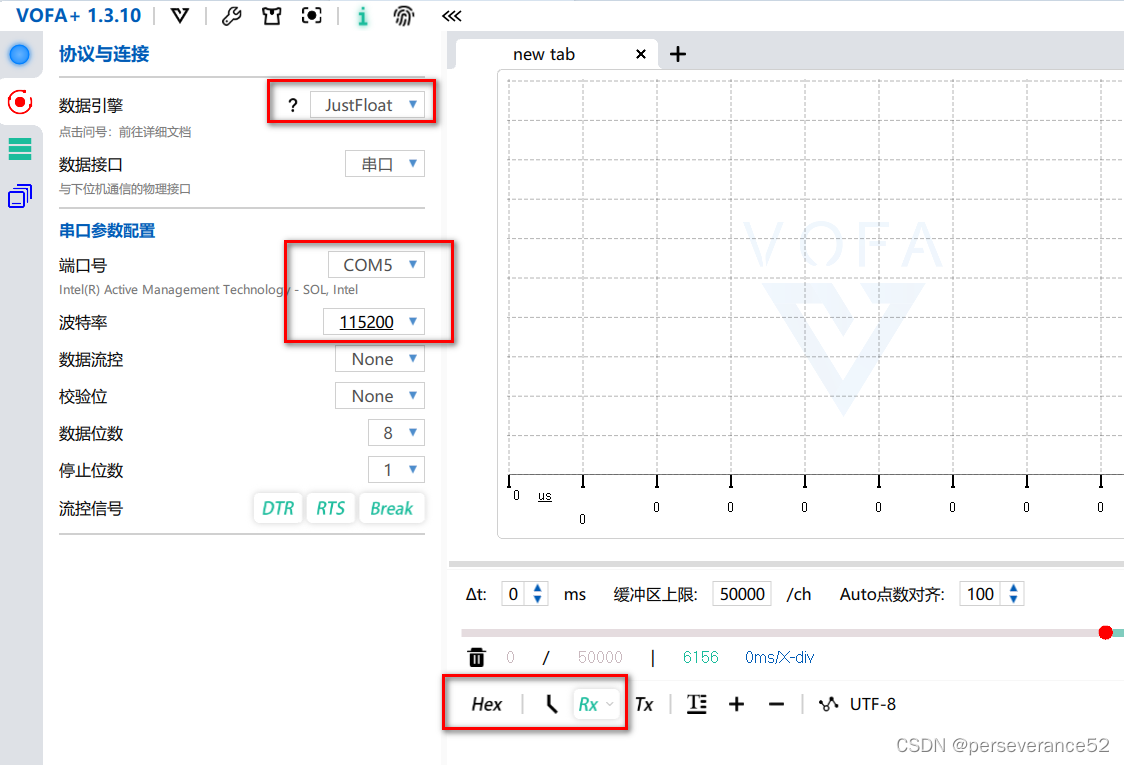Click the 0ms/X-div link below the chart

coord(779,657)
